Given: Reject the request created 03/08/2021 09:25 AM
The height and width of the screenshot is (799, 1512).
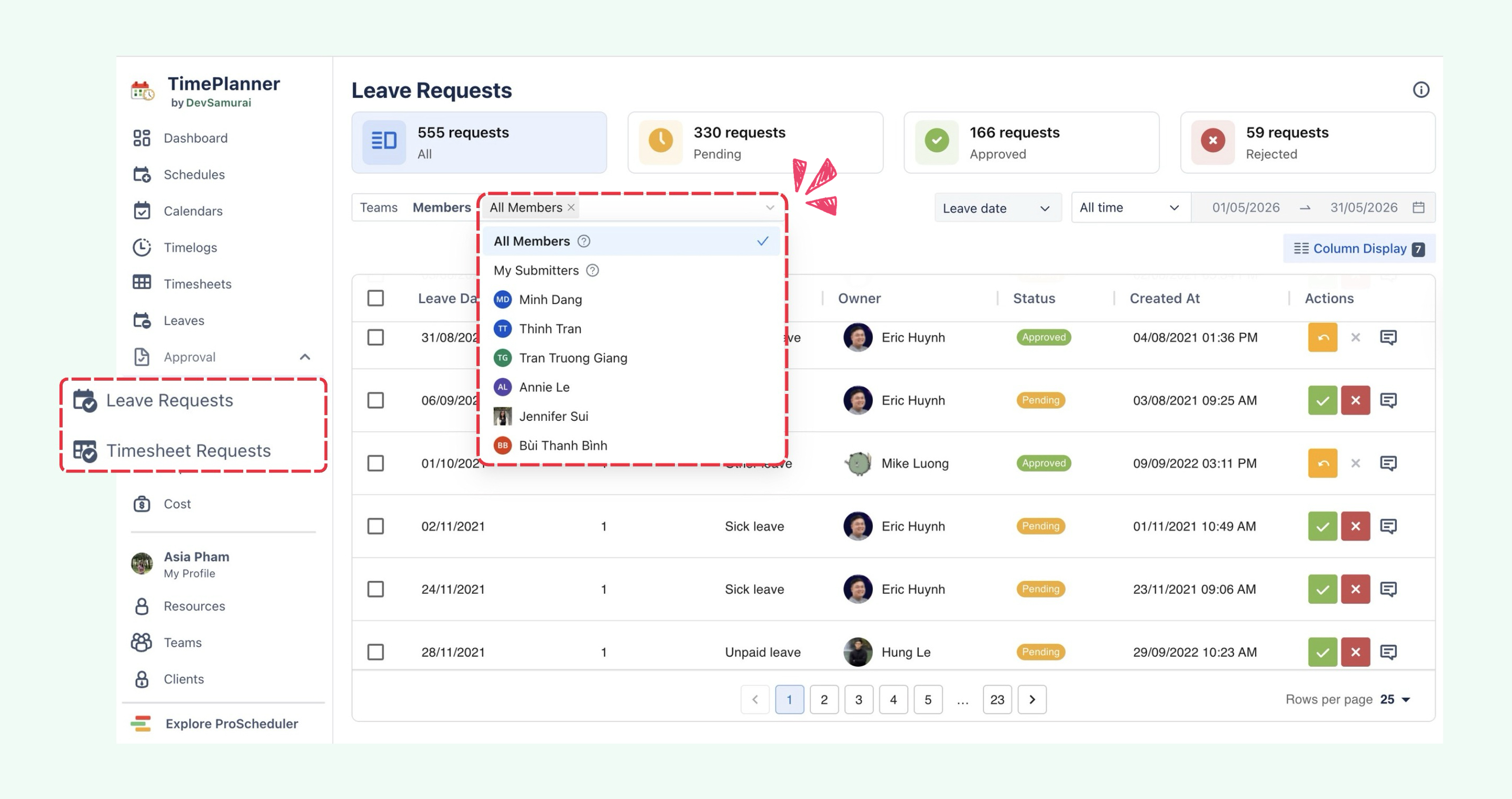Looking at the screenshot, I should click(x=1355, y=400).
